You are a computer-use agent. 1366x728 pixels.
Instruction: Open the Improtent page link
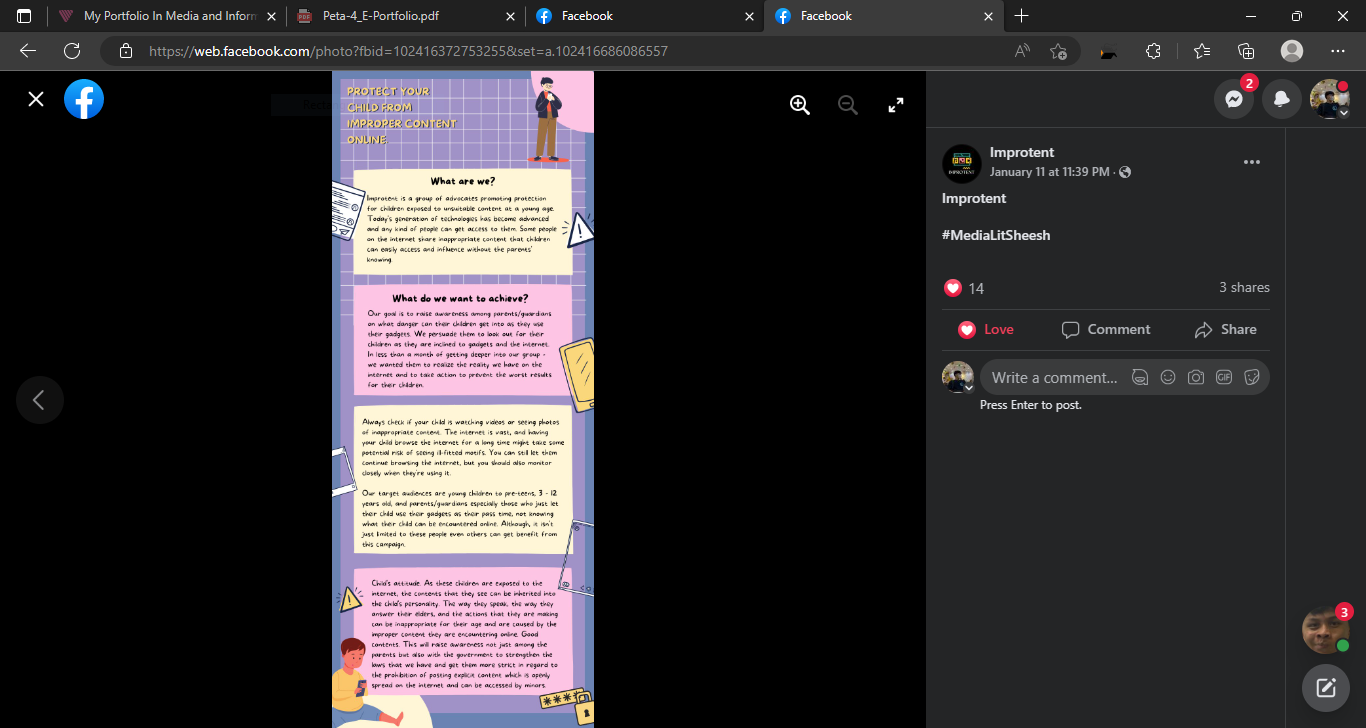pos(1021,152)
